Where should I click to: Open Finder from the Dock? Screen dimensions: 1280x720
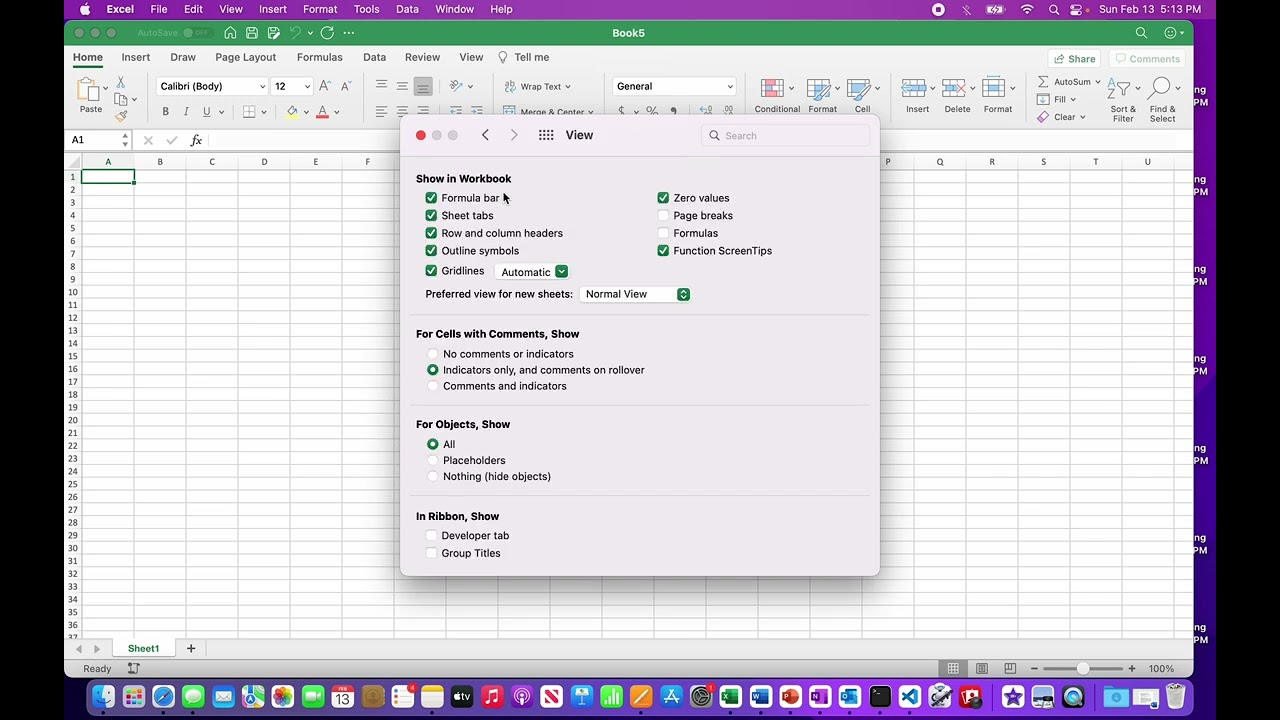tap(104, 696)
